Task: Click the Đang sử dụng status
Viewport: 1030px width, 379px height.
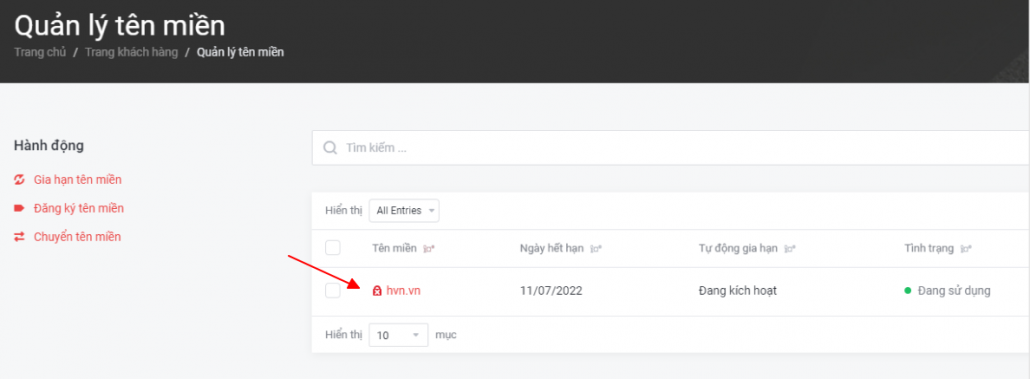Action: click(x=954, y=290)
